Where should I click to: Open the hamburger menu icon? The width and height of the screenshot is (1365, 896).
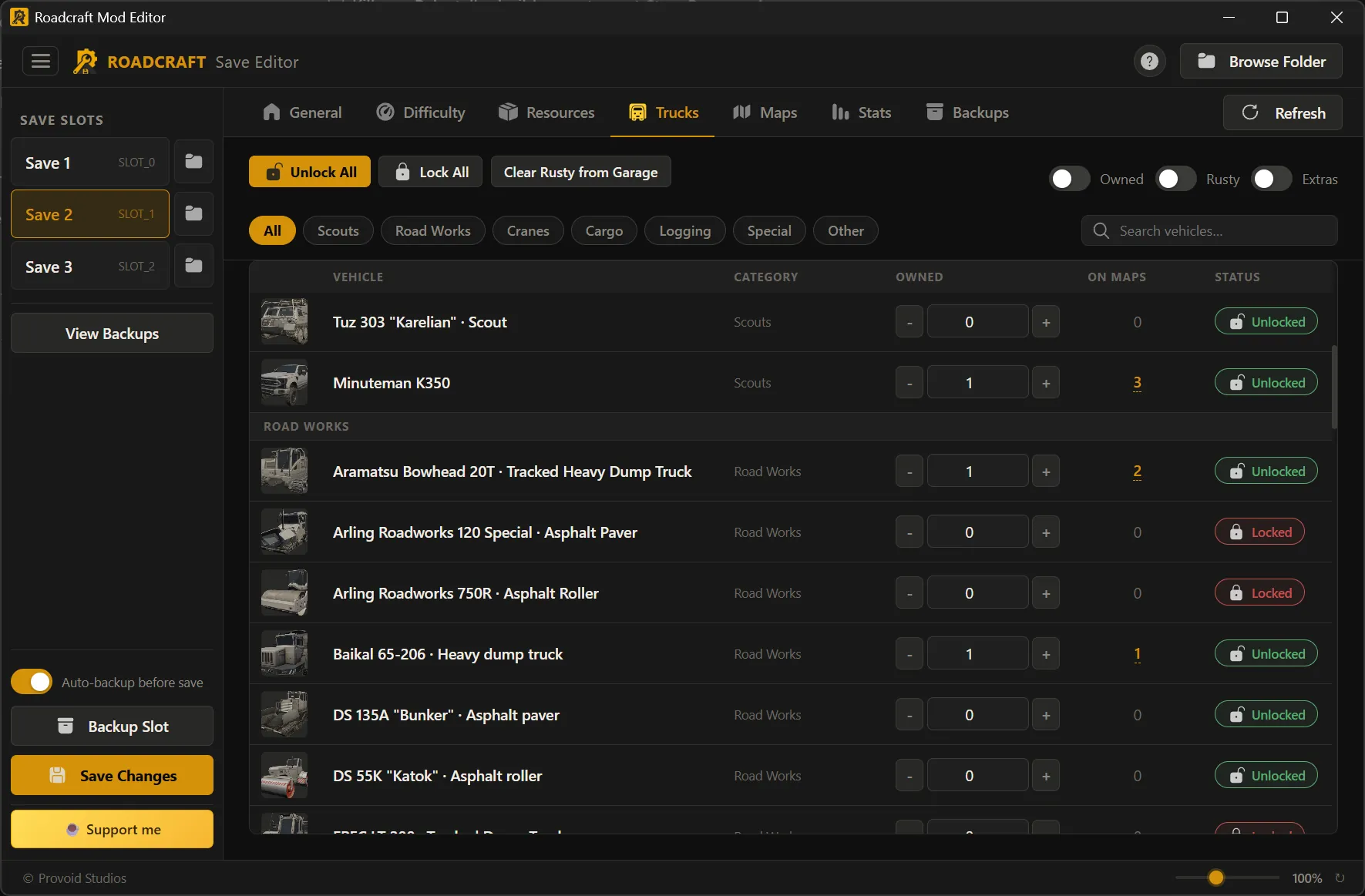(x=40, y=61)
